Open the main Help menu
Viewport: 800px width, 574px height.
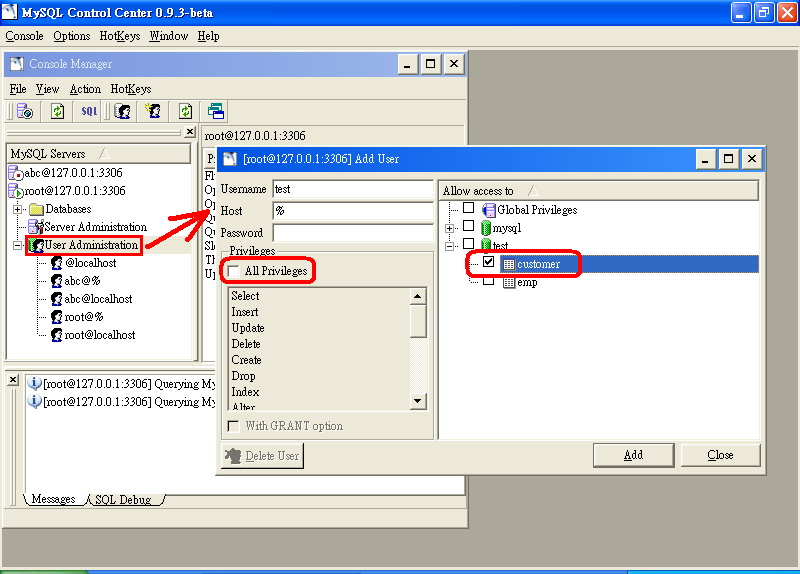click(208, 36)
